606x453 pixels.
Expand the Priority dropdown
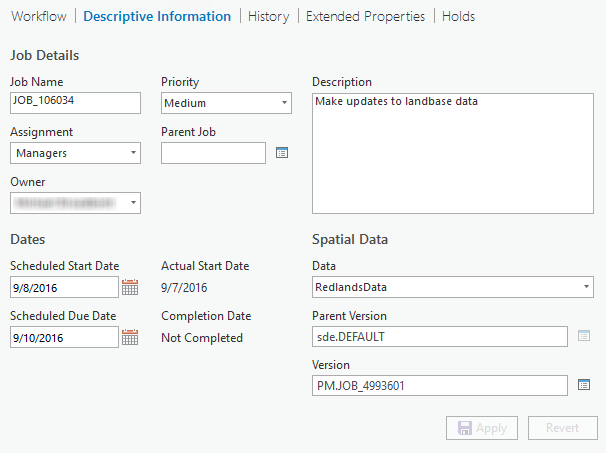pyautogui.click(x=226, y=103)
